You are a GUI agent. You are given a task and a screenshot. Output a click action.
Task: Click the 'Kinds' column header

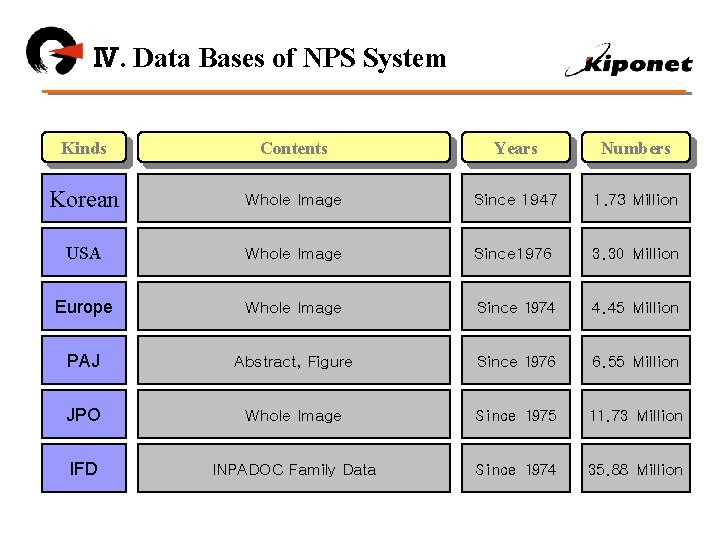(x=84, y=147)
